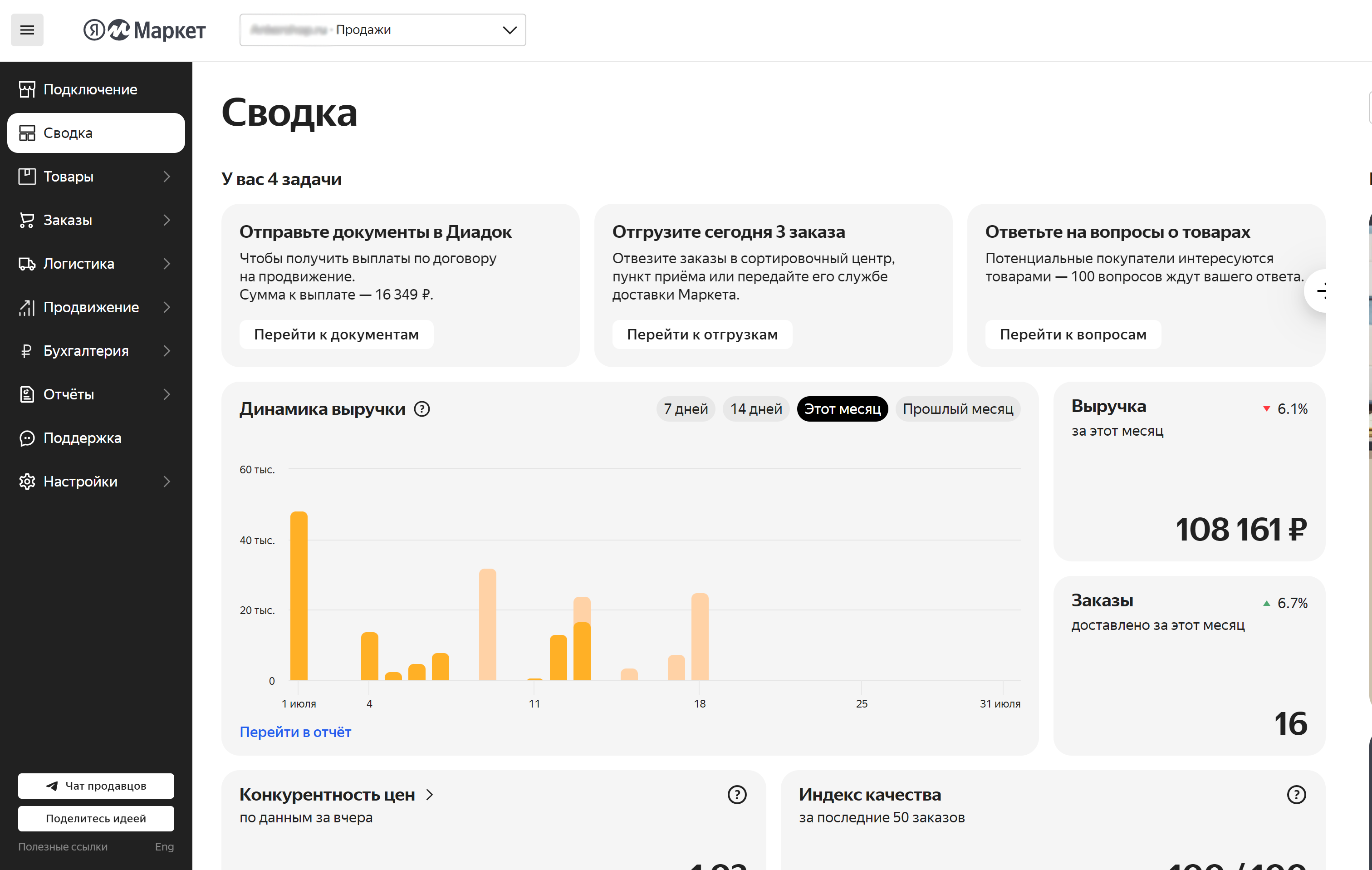Open the Конкурентность цен heading link
This screenshot has width=1372, height=870.
click(327, 795)
